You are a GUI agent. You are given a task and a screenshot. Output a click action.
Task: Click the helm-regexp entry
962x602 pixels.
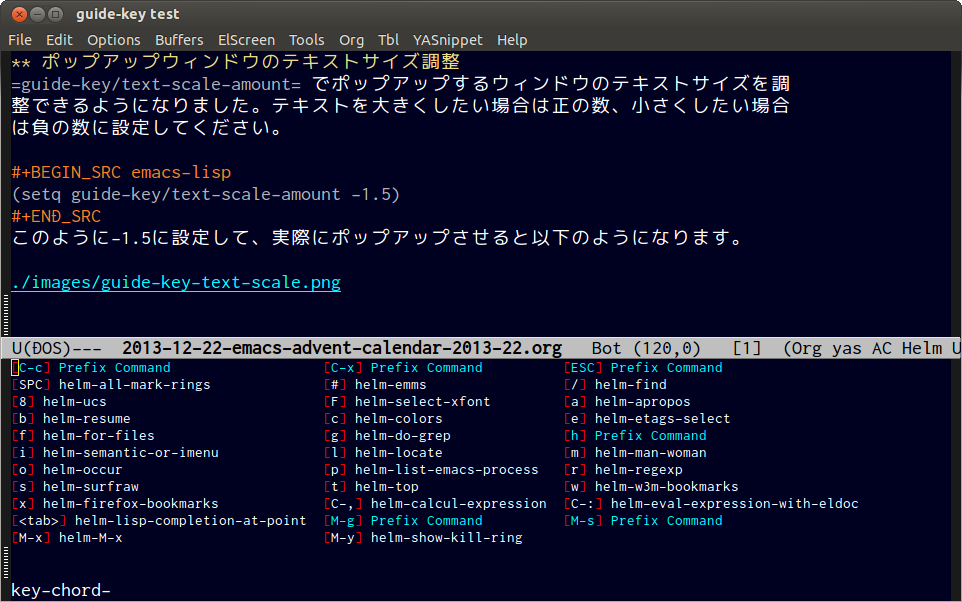coord(623,470)
